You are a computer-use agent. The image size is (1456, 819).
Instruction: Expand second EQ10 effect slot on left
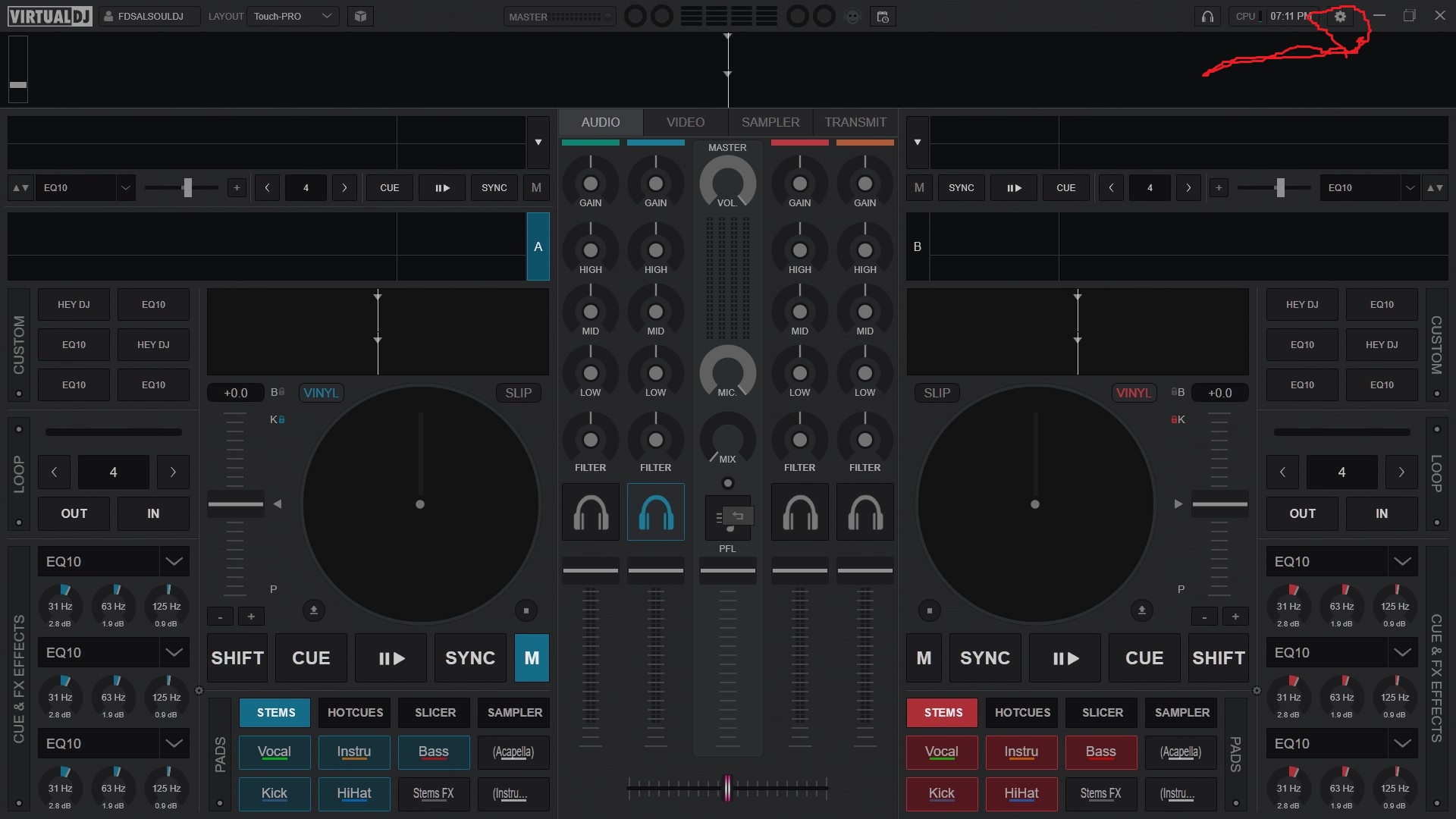point(174,652)
